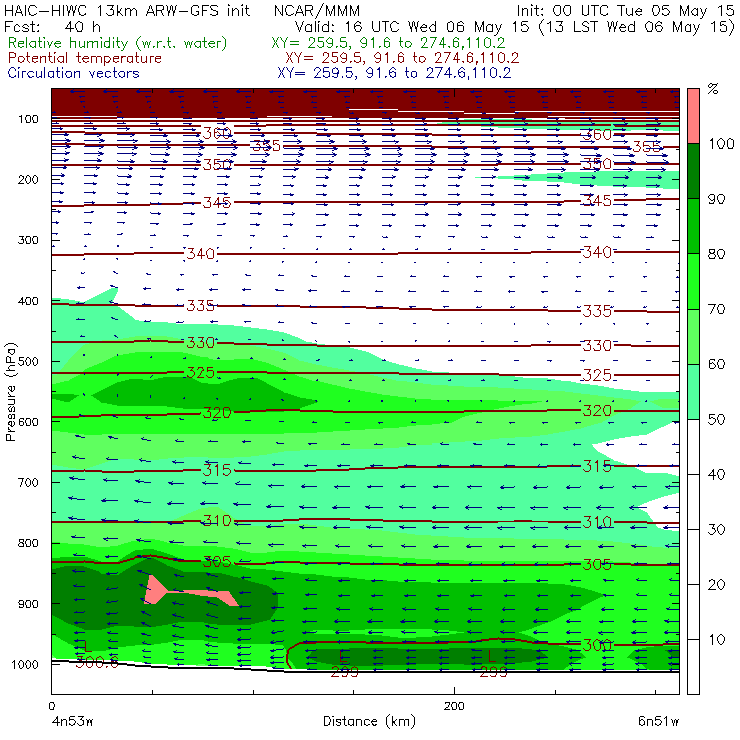Click the white colorbar segment between 40 and 50
Viewport: 740px width, 740px height.
point(693,446)
